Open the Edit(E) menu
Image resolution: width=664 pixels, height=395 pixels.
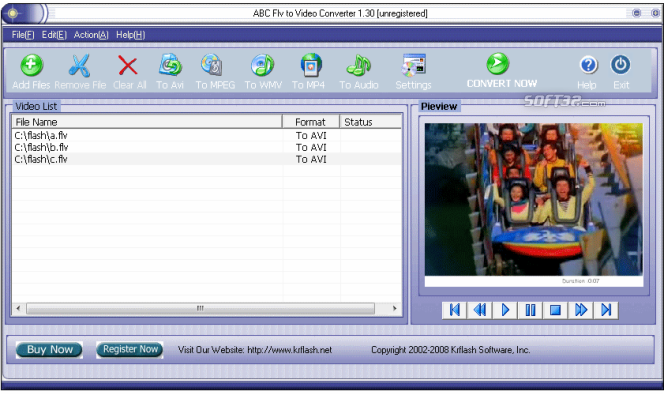click(x=54, y=35)
